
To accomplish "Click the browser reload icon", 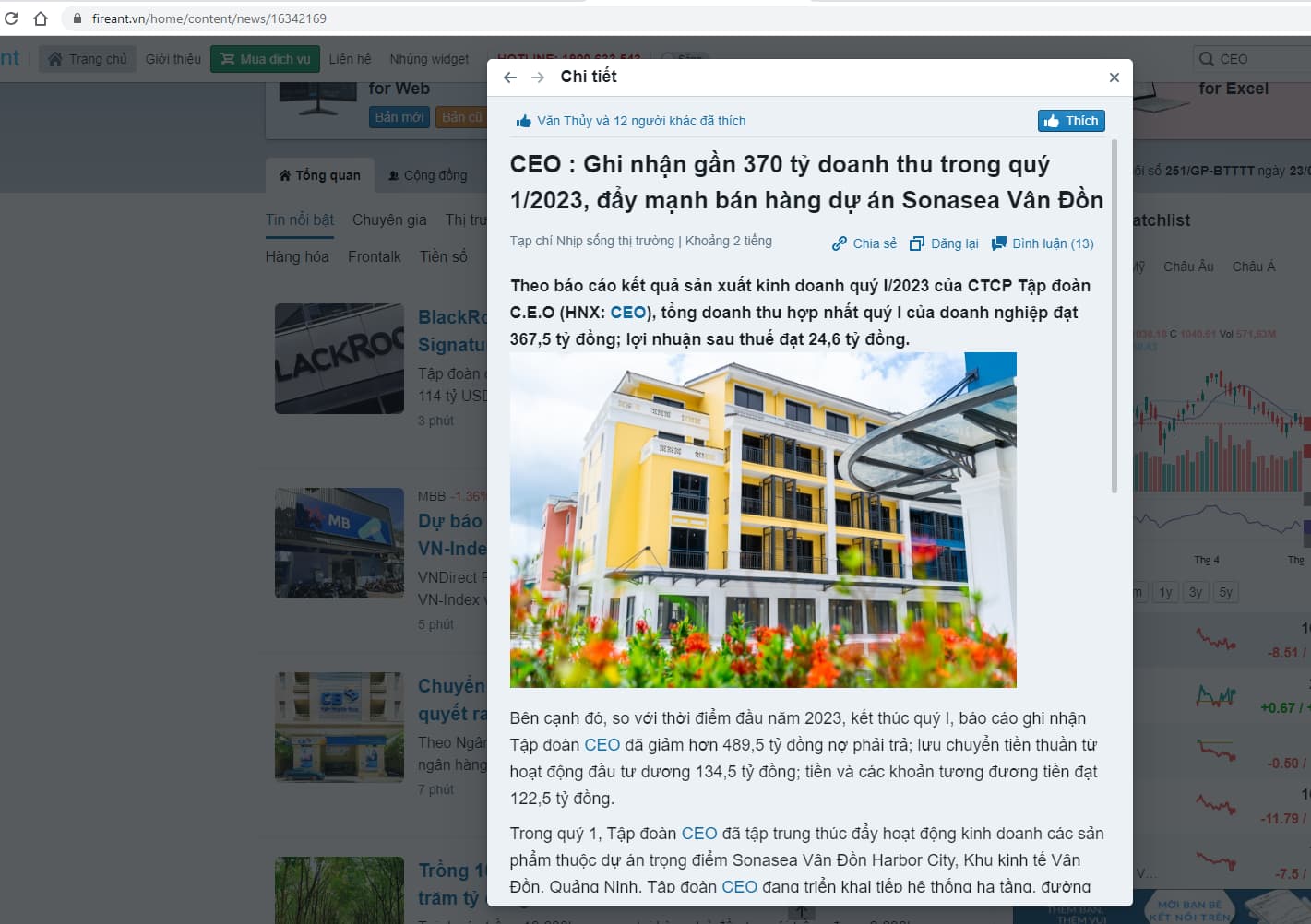I will click(x=11, y=18).
